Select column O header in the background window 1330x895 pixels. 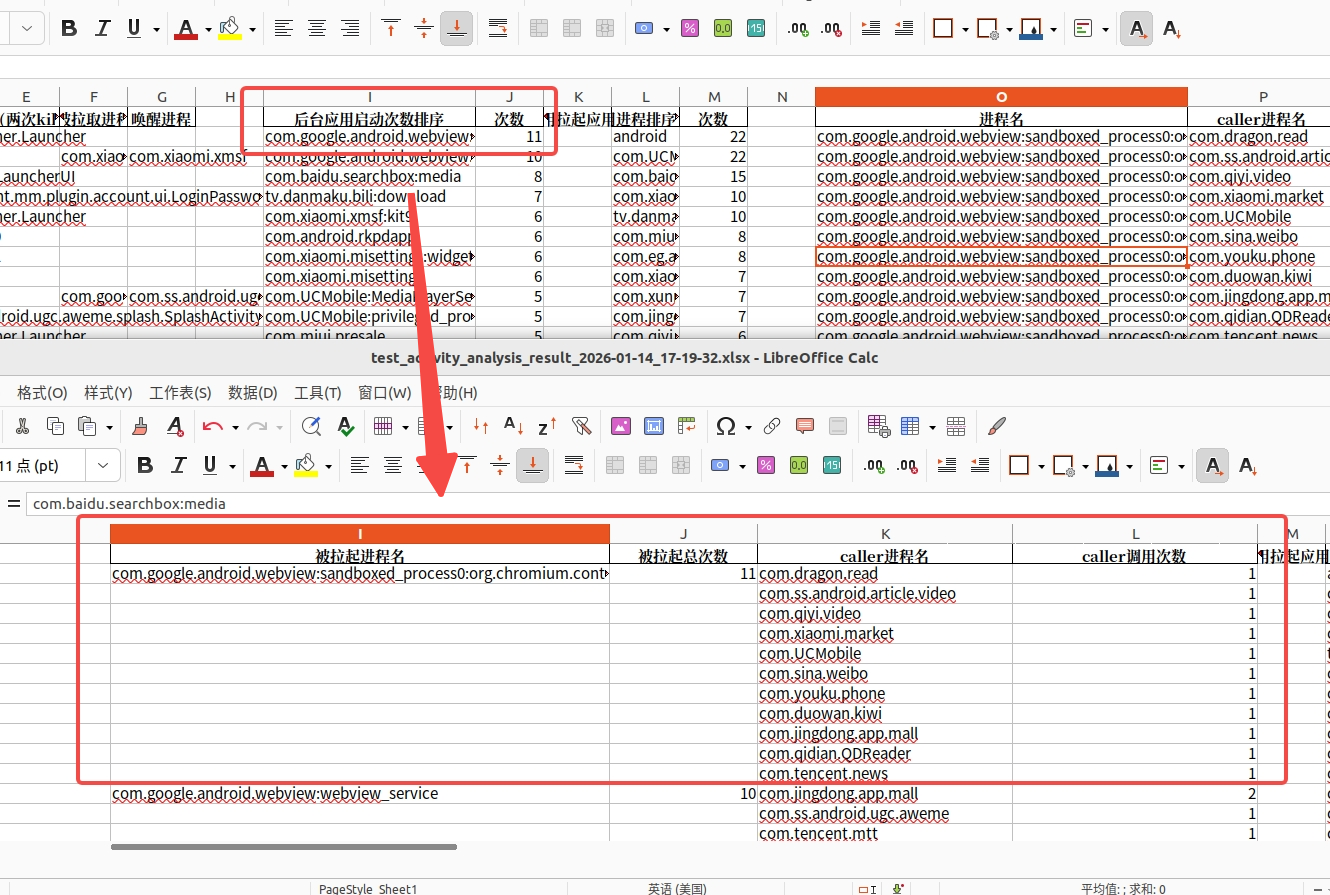(1002, 97)
